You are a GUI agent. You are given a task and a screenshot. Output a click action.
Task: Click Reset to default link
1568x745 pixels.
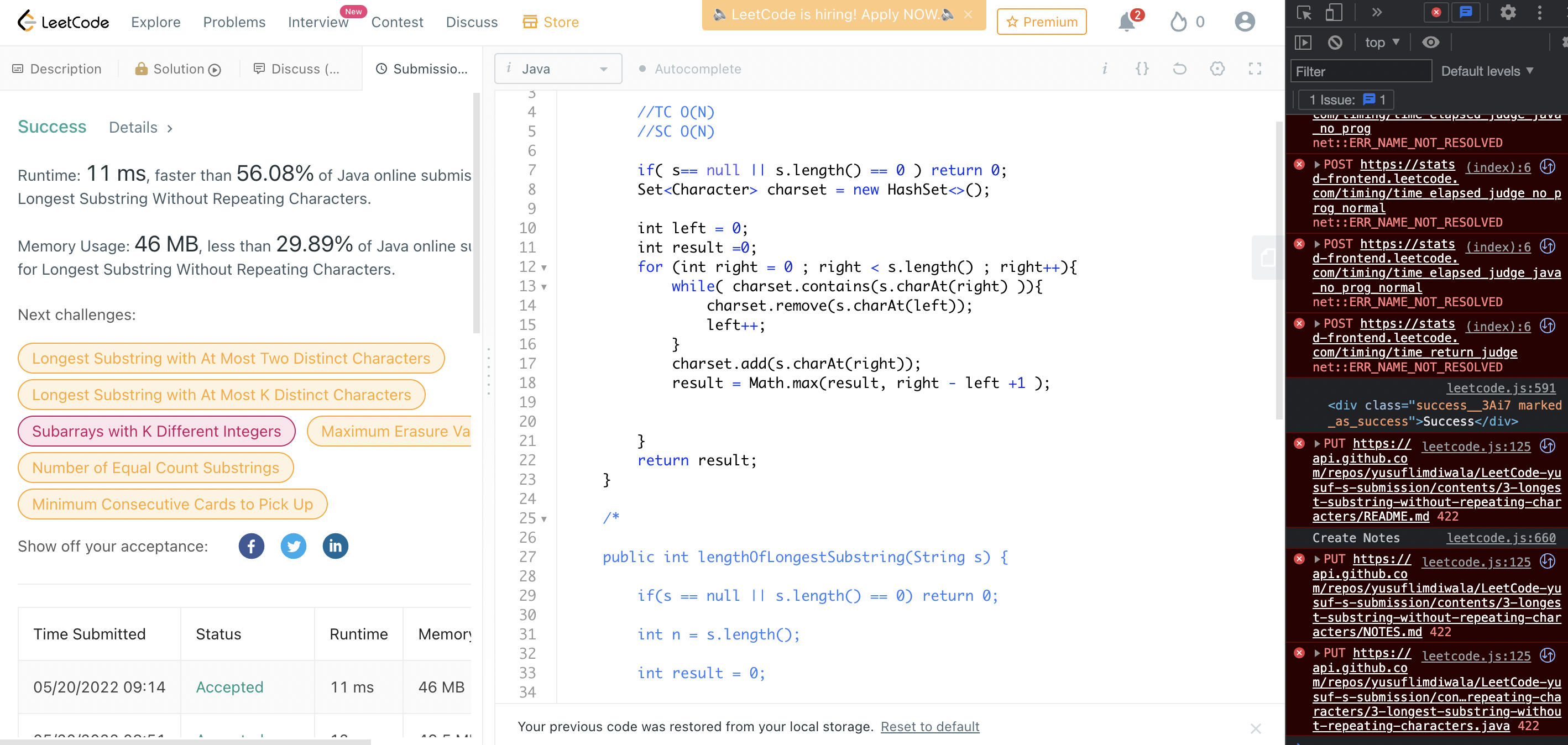click(929, 726)
